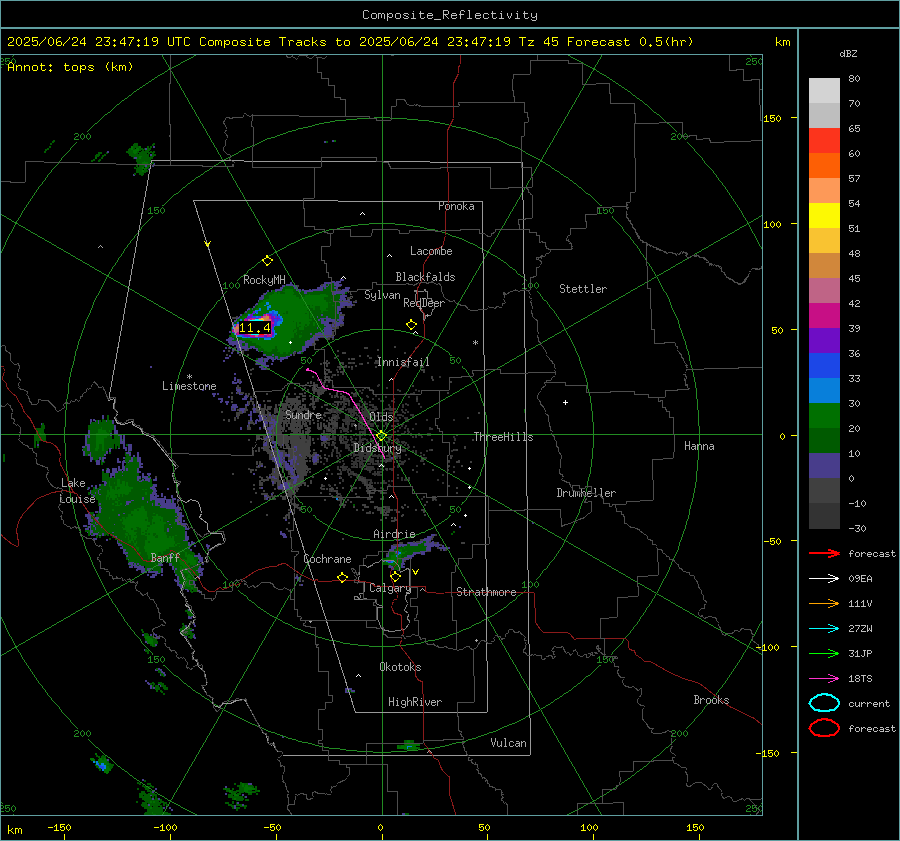Click the 'Annot: tops (km)' label
The width and height of the screenshot is (900, 841).
point(70,67)
